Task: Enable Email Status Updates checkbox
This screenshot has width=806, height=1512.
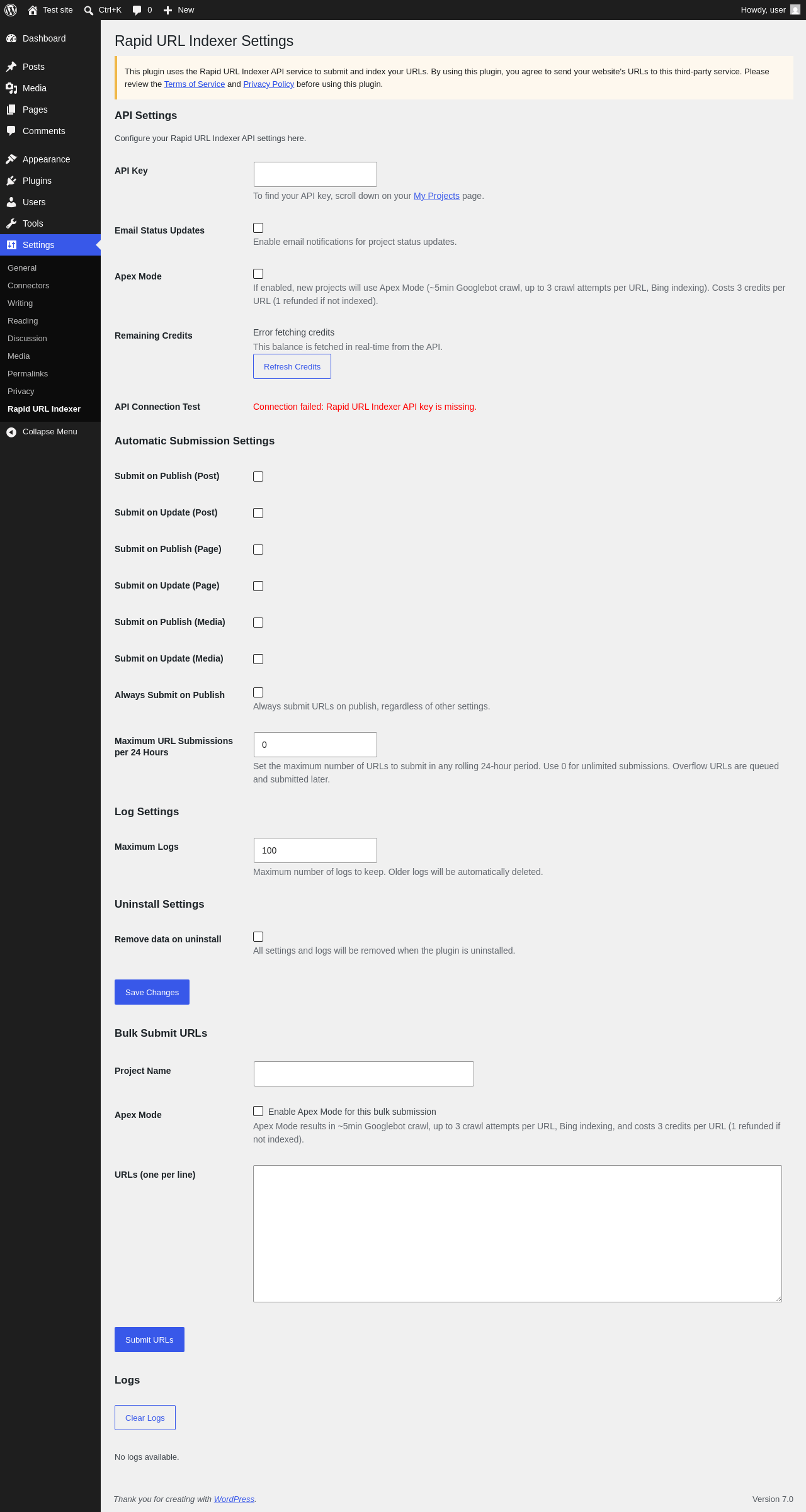Action: click(258, 228)
